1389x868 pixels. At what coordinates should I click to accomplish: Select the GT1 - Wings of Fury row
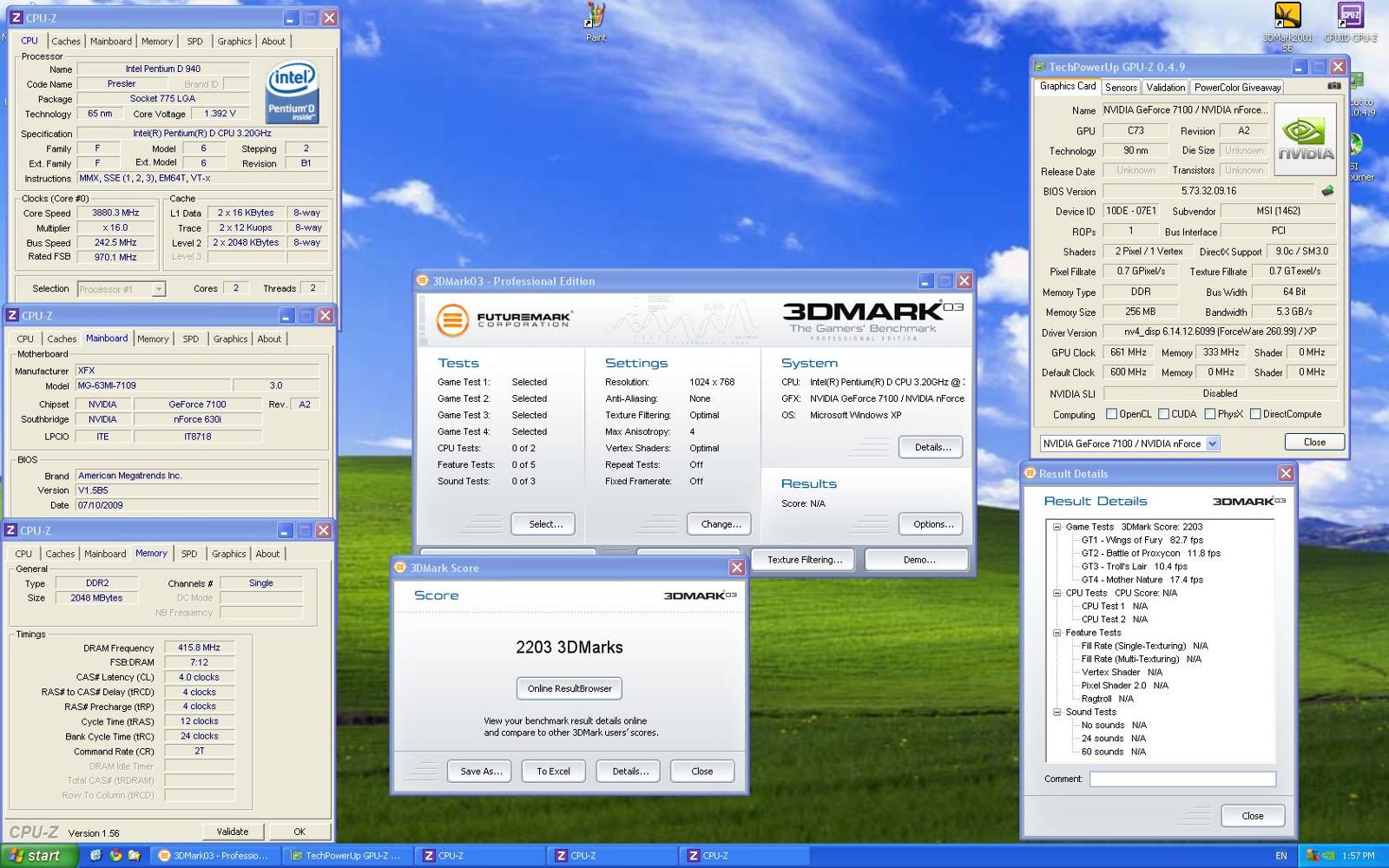1142,540
